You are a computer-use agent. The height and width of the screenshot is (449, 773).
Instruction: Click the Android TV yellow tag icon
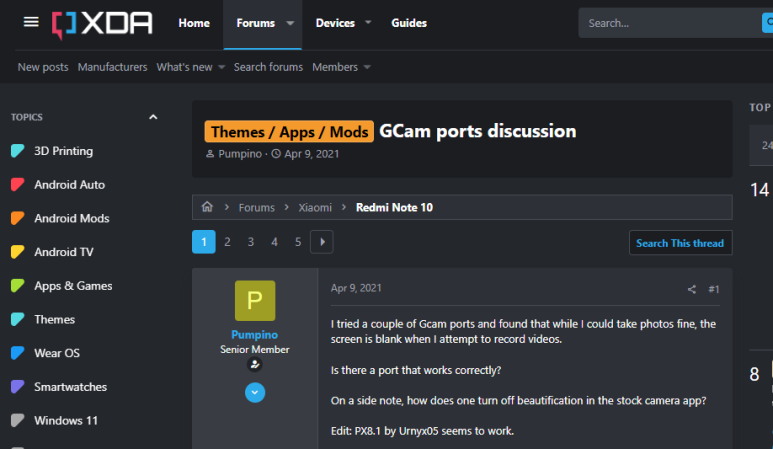pos(17,252)
